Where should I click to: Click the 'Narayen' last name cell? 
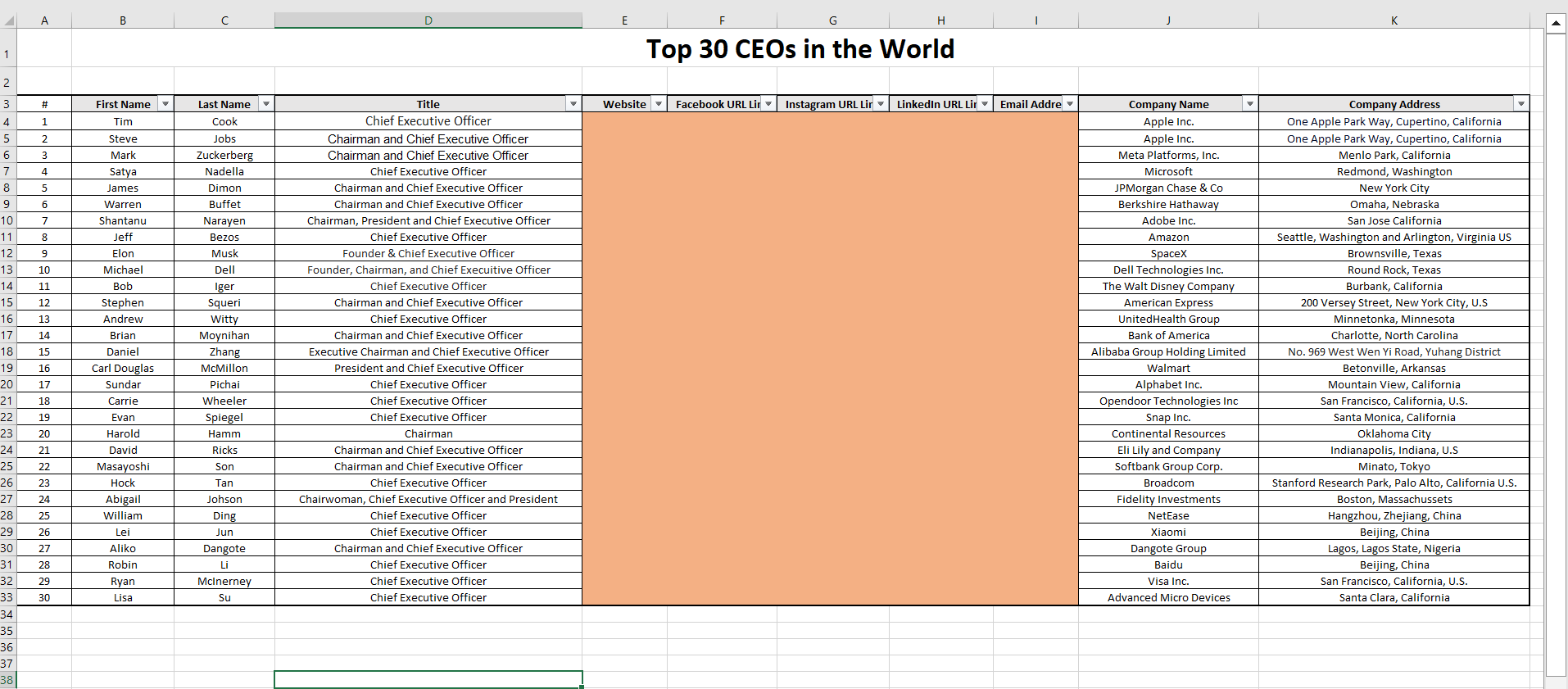pos(224,220)
